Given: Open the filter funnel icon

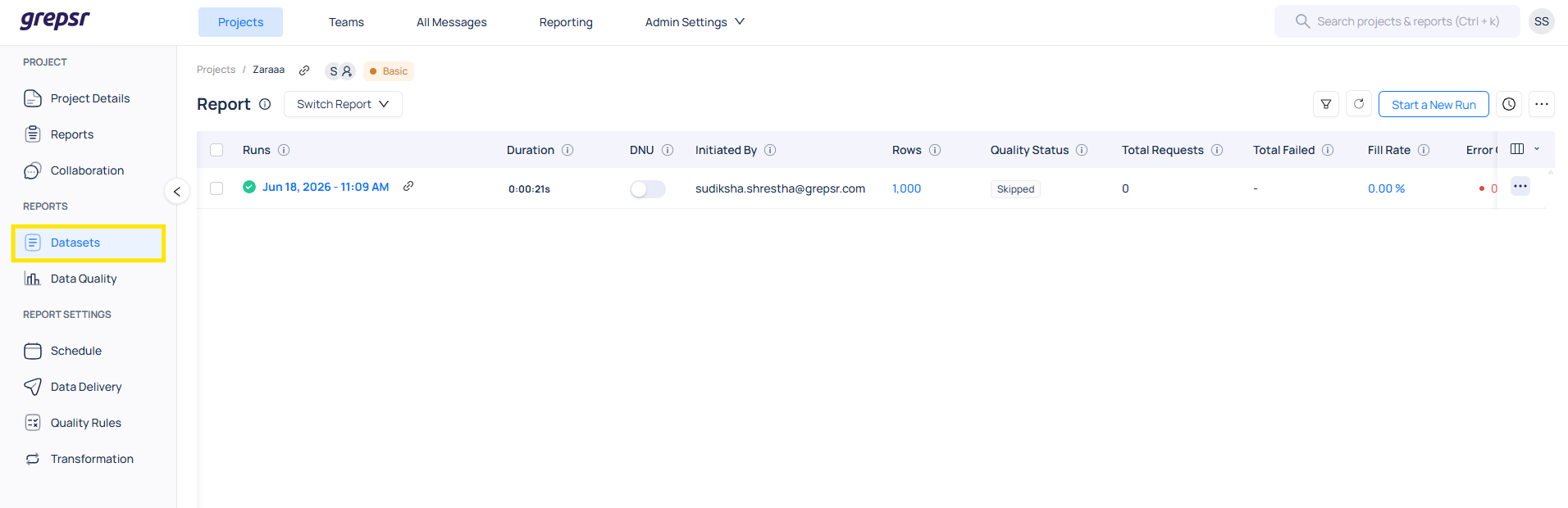Looking at the screenshot, I should click(1326, 104).
